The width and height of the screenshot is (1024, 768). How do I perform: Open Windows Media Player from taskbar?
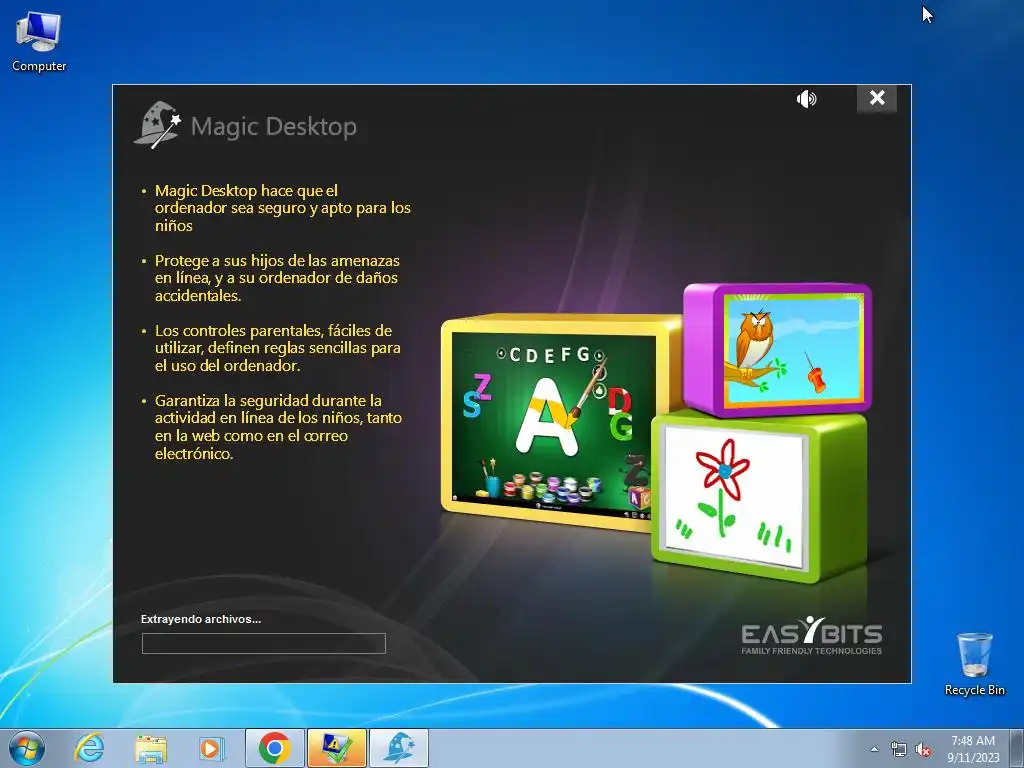[x=211, y=748]
